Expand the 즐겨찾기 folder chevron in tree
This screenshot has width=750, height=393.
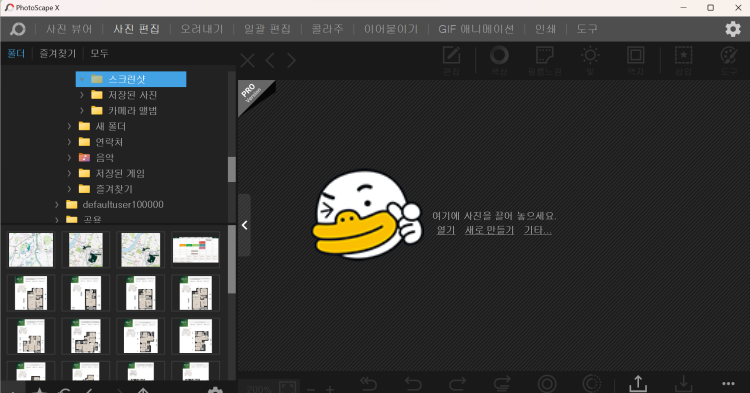coord(69,189)
